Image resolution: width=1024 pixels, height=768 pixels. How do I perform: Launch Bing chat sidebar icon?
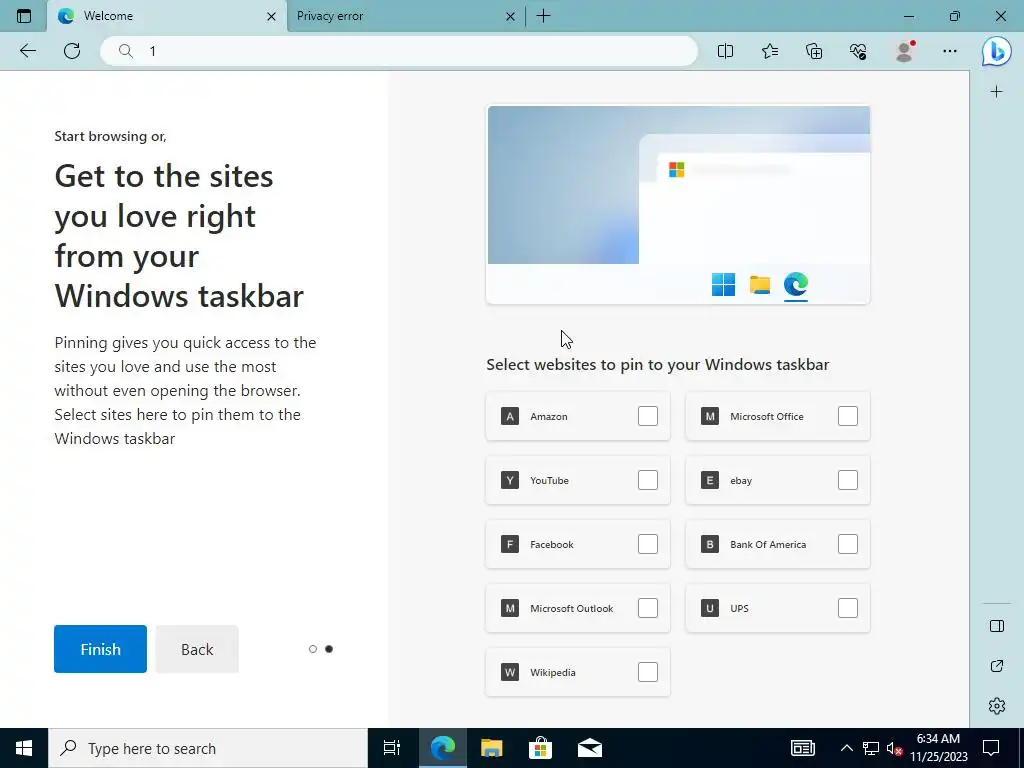997,51
